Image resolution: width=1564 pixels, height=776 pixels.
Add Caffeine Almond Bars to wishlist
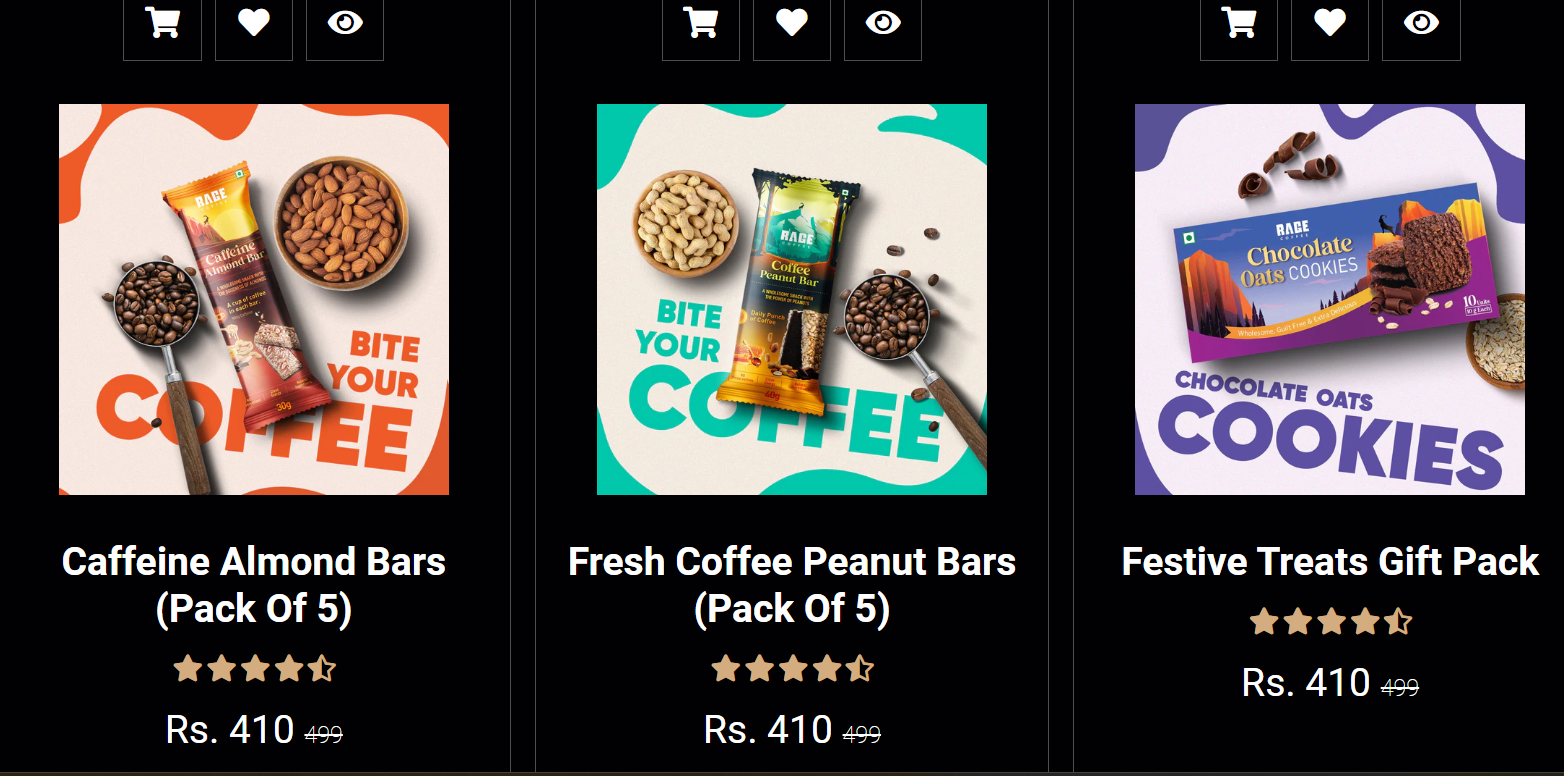point(254,24)
